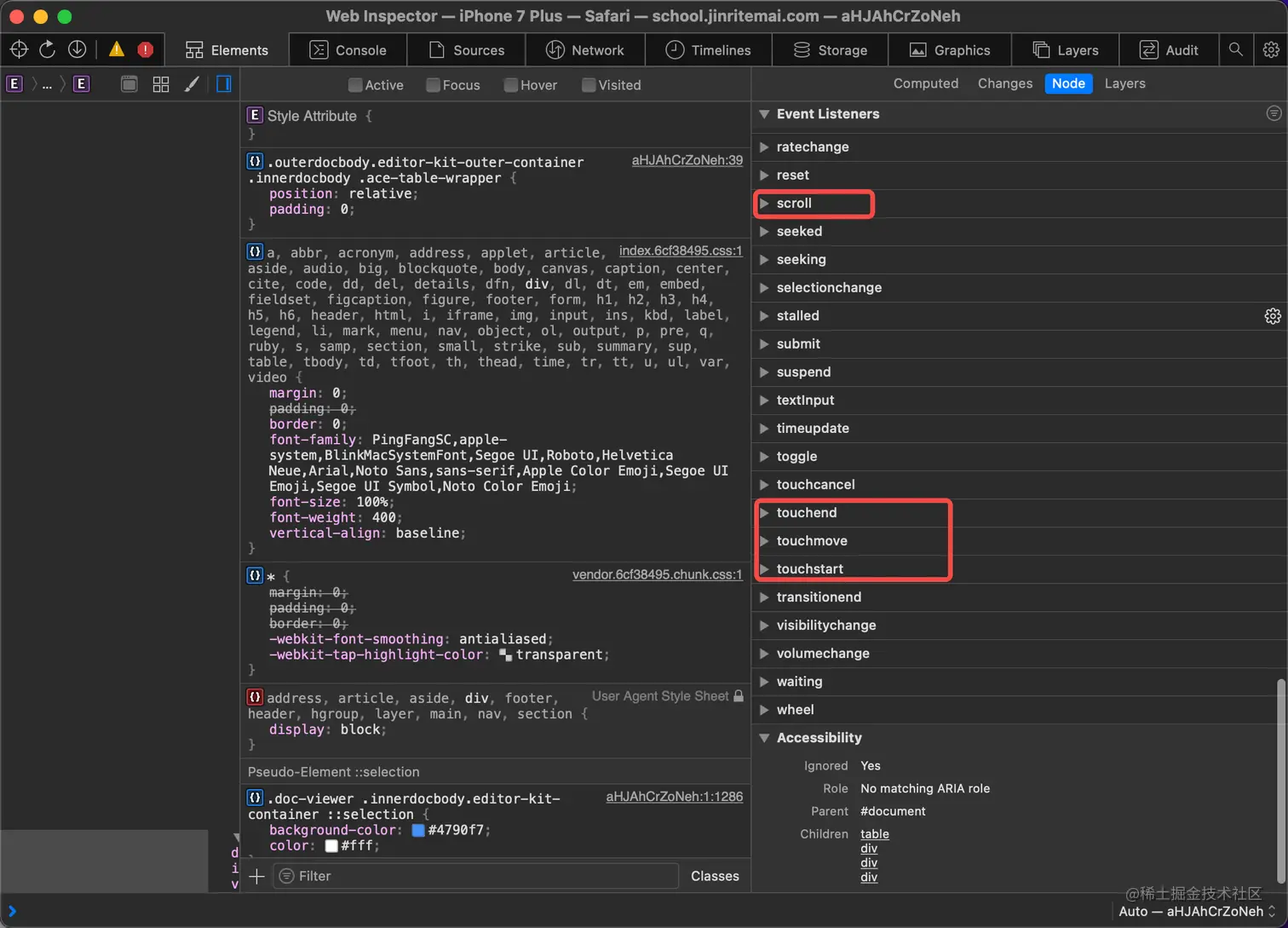Click the lock icon on User Agent Style Sheet
Screen dimensions: 1288x928
pos(739,696)
